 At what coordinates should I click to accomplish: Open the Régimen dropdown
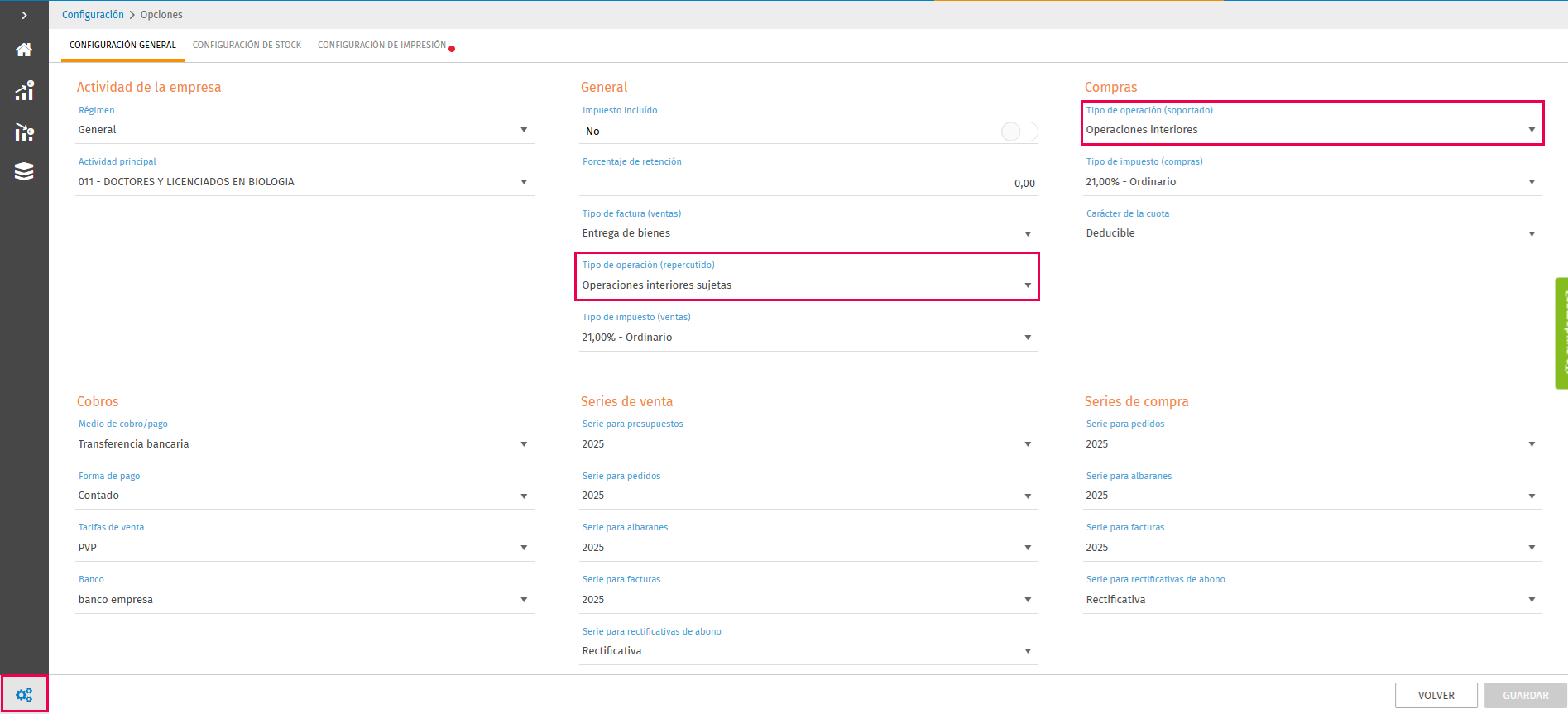coord(304,130)
